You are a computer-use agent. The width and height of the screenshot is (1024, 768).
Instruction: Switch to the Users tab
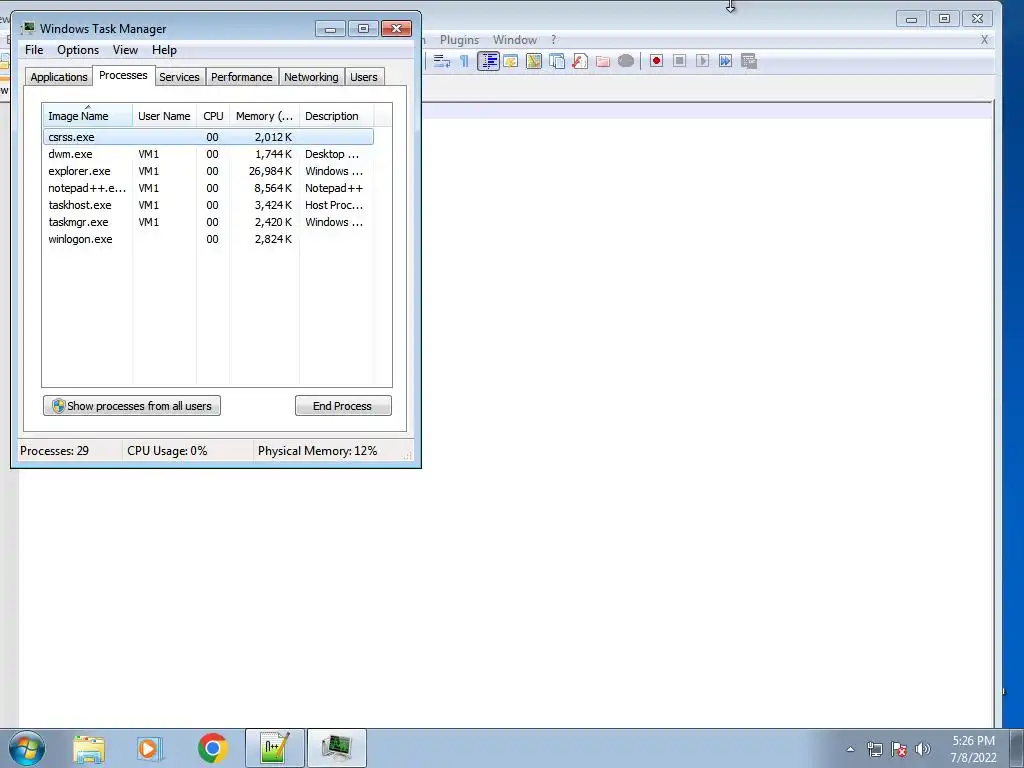tap(364, 77)
